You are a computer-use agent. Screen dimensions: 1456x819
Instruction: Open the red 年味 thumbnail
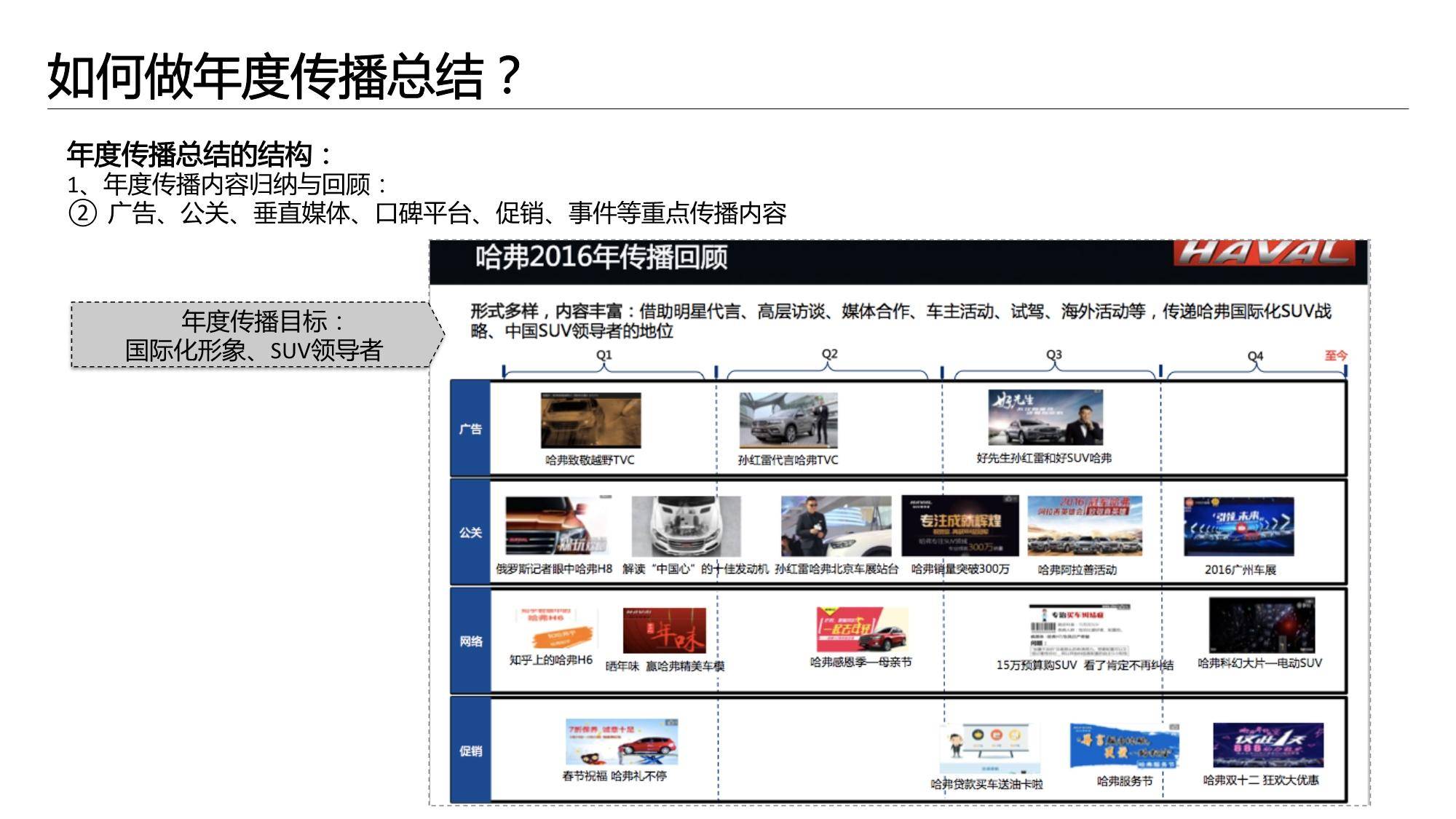[664, 630]
